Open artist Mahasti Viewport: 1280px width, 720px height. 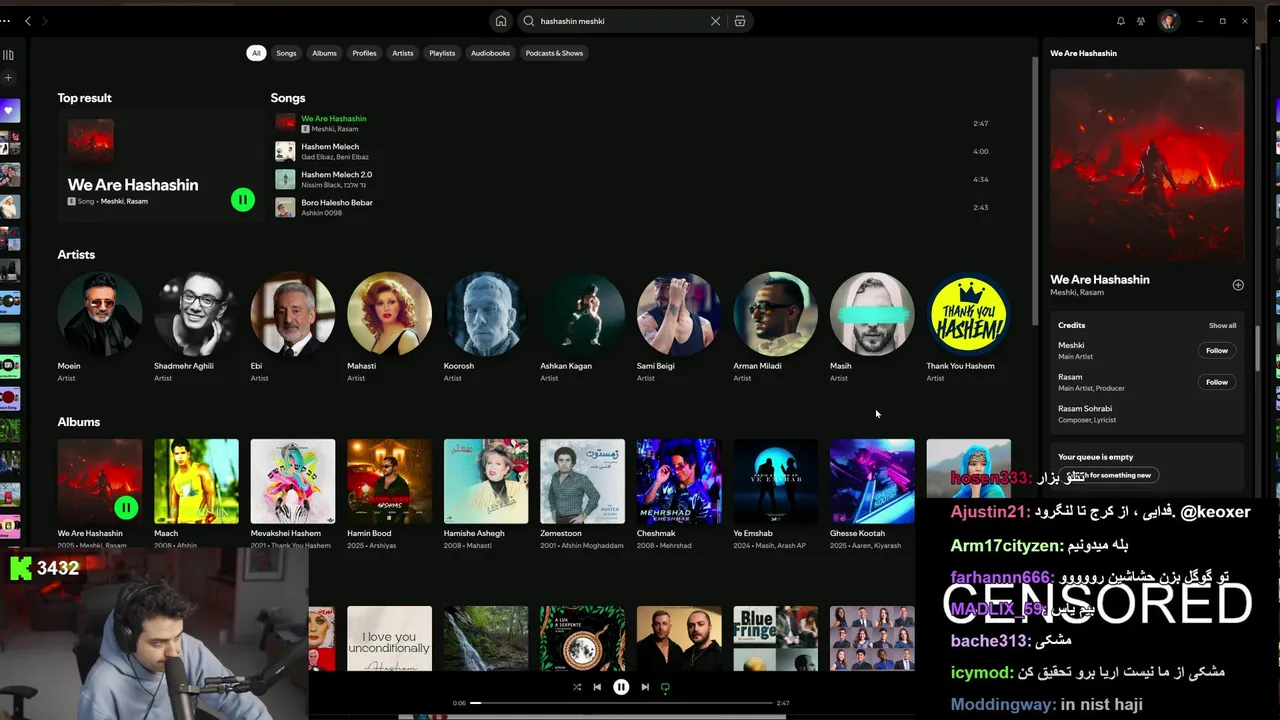(389, 314)
